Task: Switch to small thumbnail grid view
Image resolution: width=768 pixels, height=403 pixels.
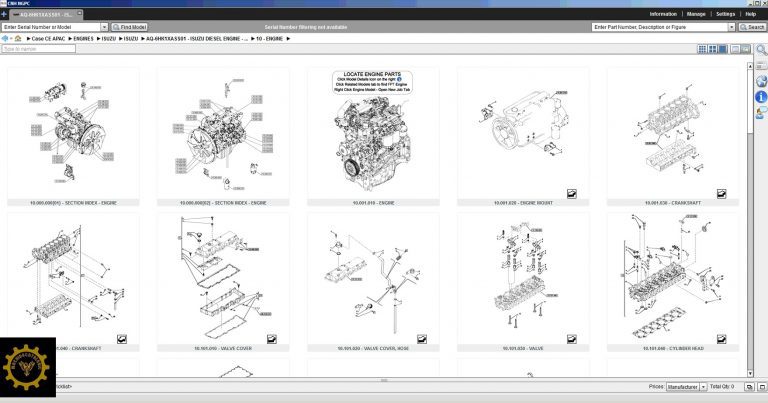Action: (702, 49)
